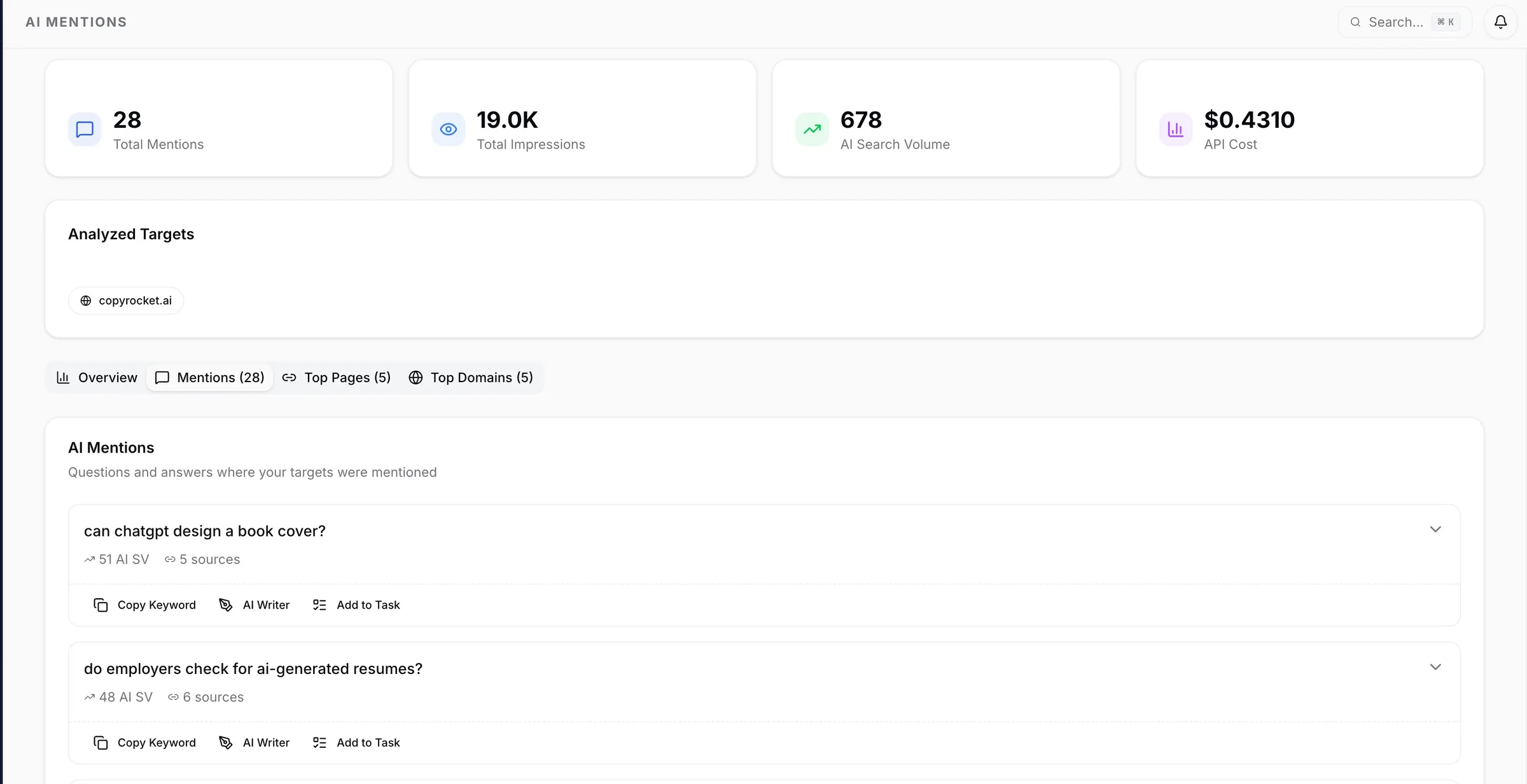The width and height of the screenshot is (1527, 784).
Task: Select the Mentions (28) tab
Action: 210,378
